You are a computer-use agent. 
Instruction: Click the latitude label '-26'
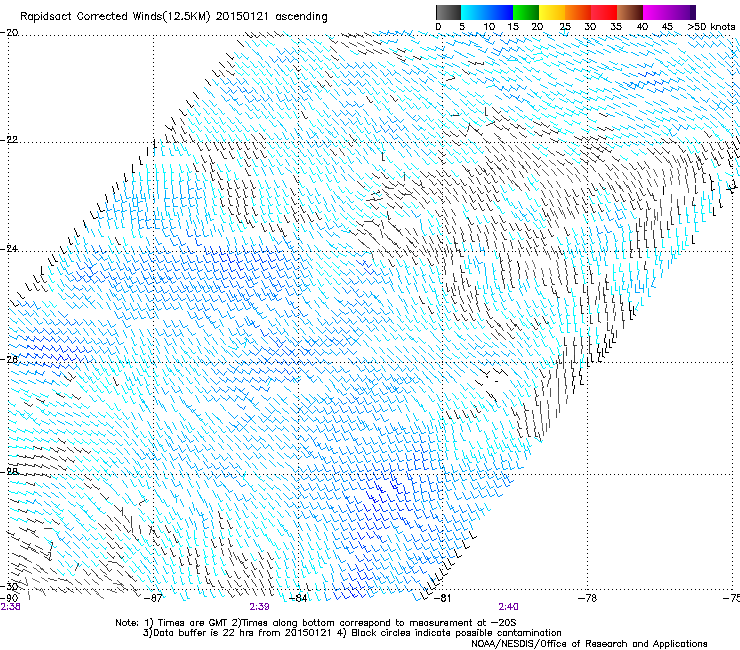point(9,360)
